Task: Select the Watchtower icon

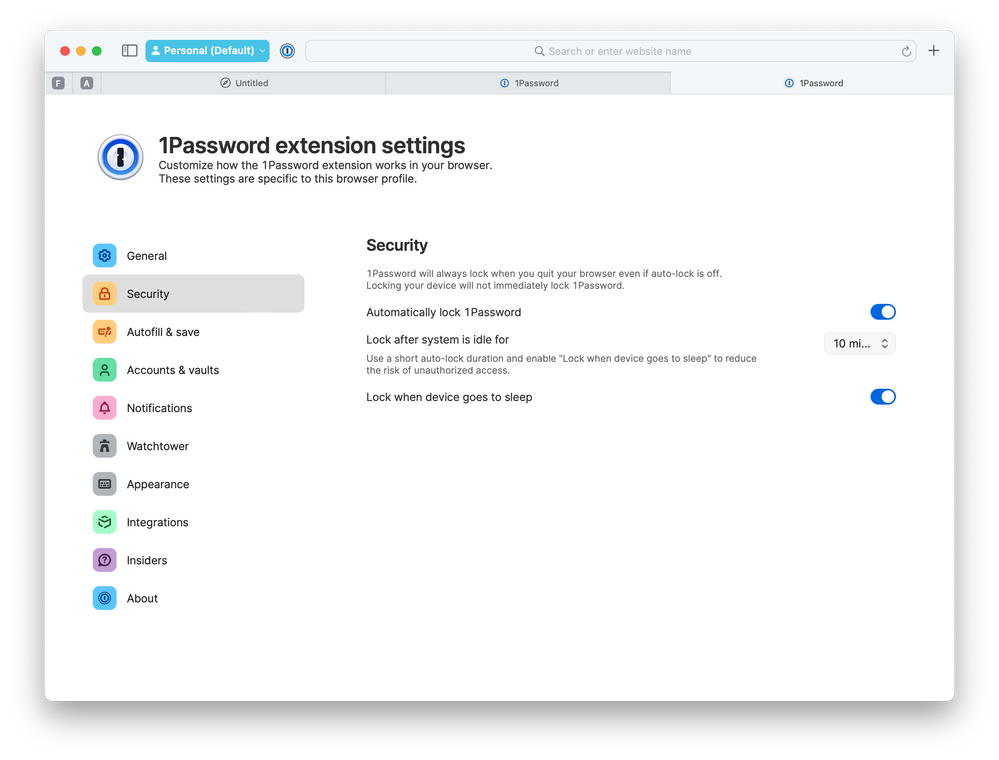Action: pyautogui.click(x=104, y=446)
